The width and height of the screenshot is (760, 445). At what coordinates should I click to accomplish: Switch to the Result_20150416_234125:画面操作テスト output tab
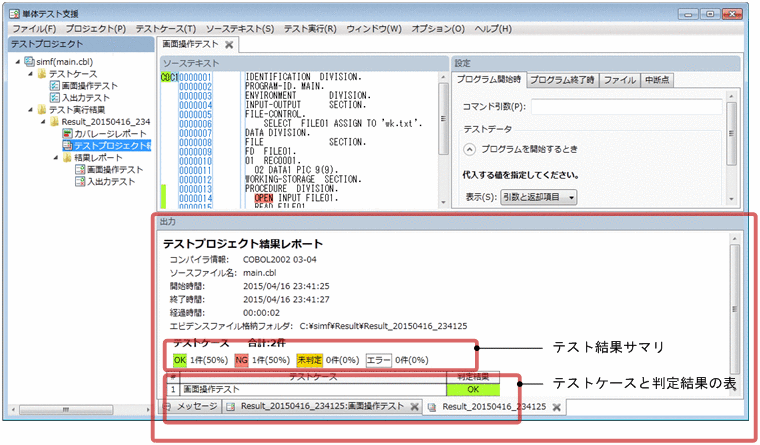point(322,406)
